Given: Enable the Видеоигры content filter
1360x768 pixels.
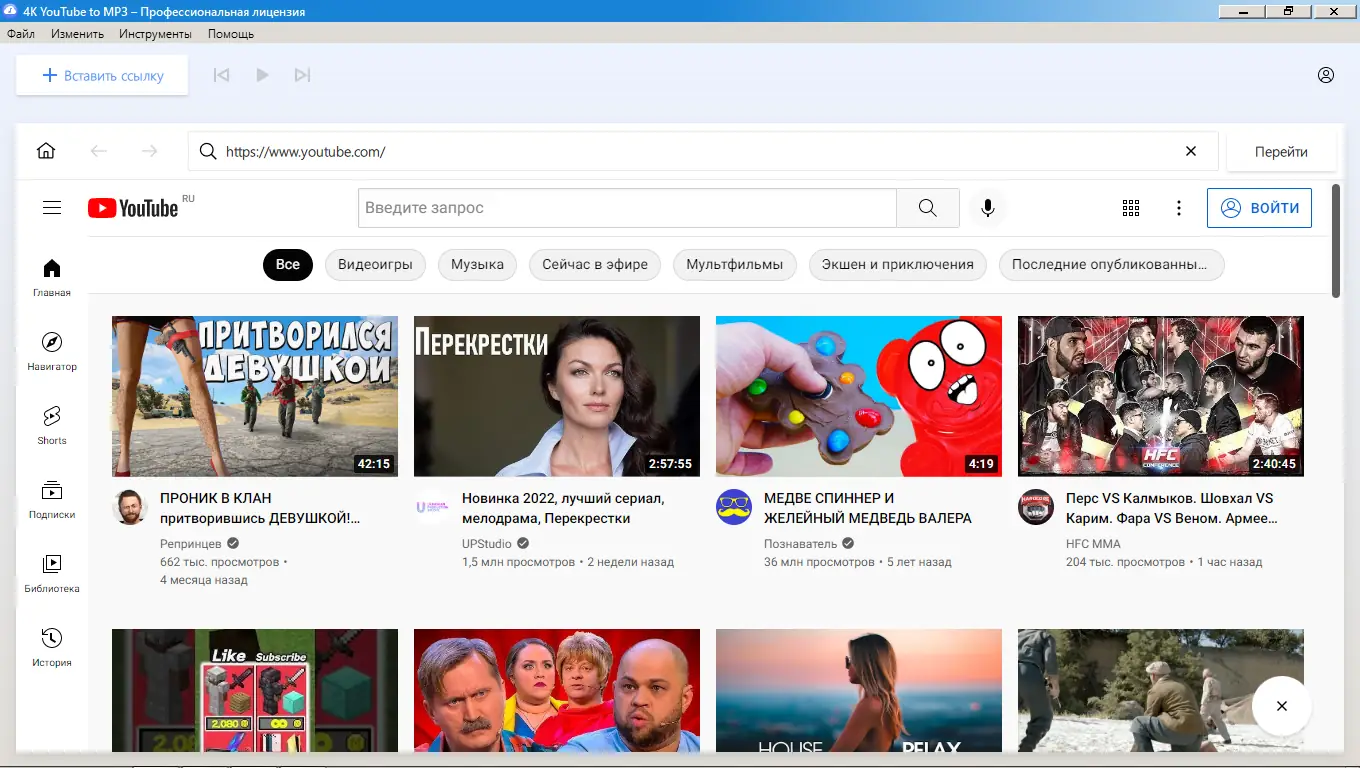Looking at the screenshot, I should [375, 264].
